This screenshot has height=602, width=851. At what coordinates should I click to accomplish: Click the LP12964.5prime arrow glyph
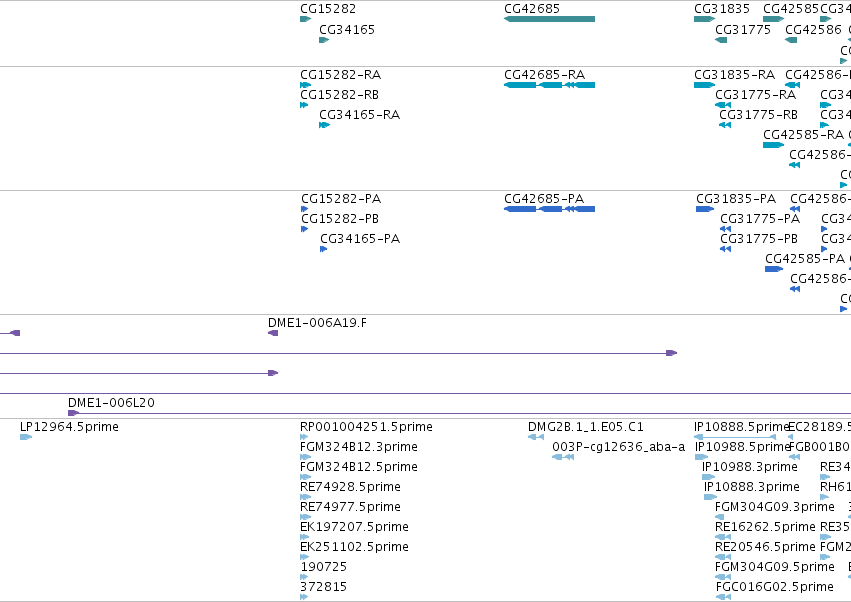[x=26, y=437]
